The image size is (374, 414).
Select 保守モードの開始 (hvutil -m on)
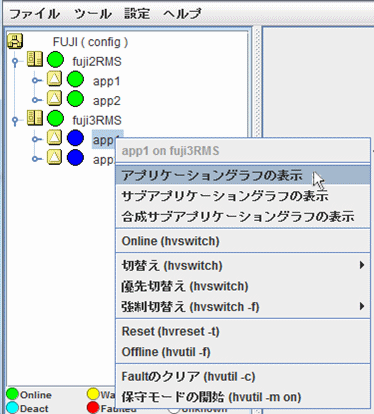pyautogui.click(x=243, y=397)
